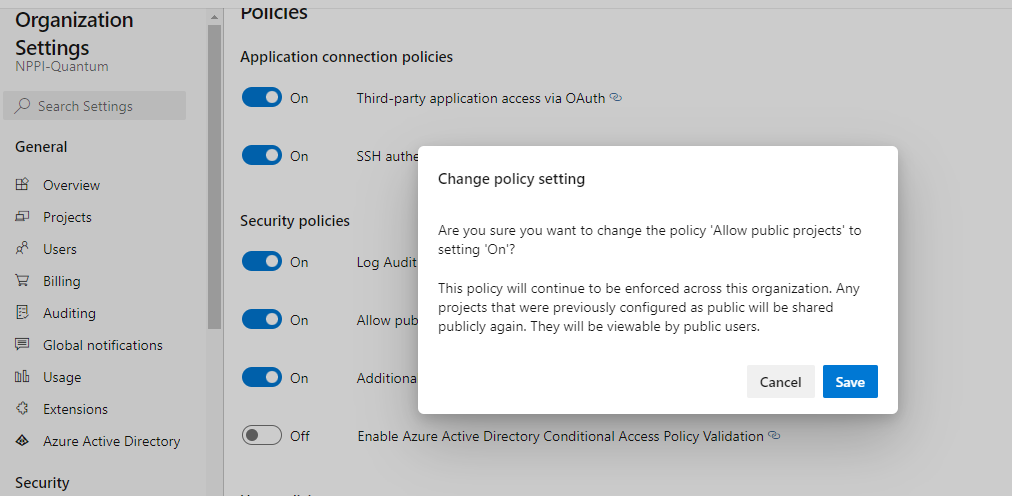The width and height of the screenshot is (1012, 496).
Task: Click link icon next to OAuth policy
Action: point(616,98)
